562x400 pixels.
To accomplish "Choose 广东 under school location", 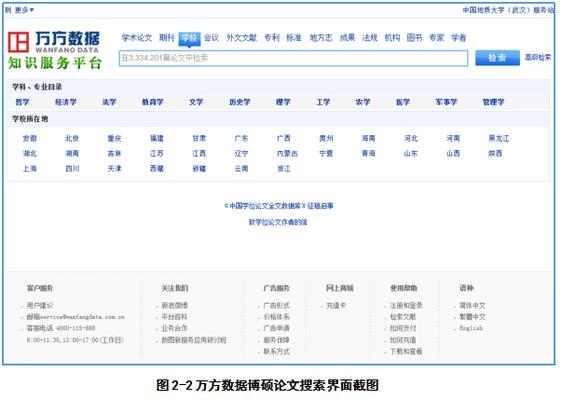I will (241, 138).
